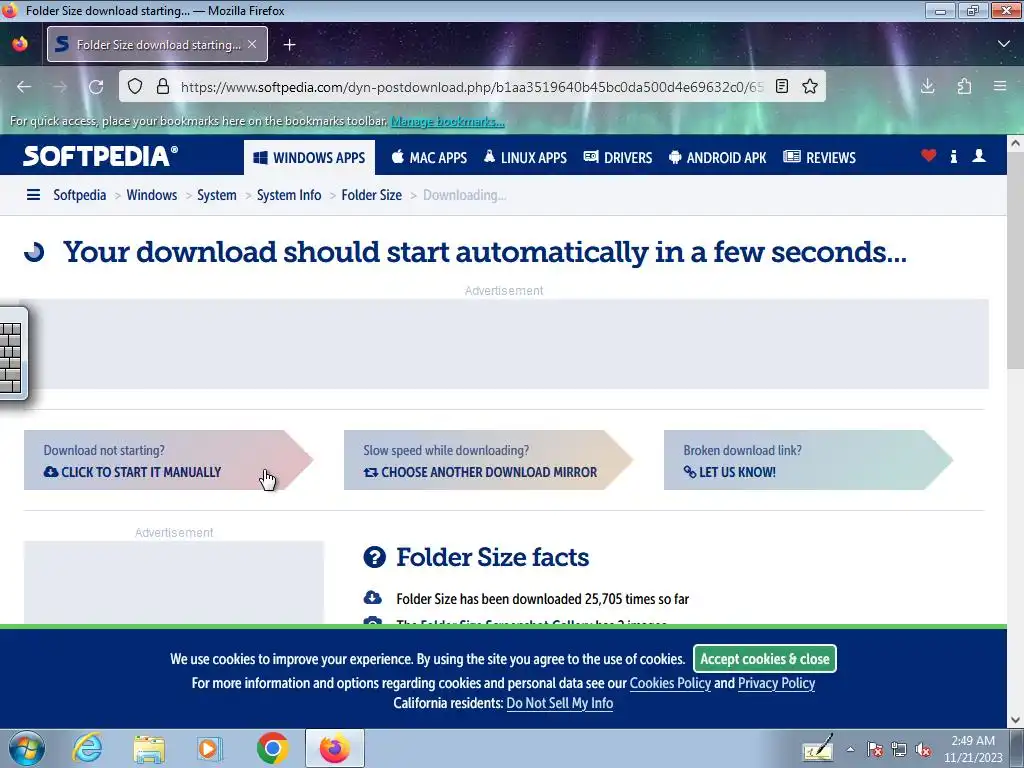
Task: Go to the System breadcrumb link
Action: [x=217, y=195]
